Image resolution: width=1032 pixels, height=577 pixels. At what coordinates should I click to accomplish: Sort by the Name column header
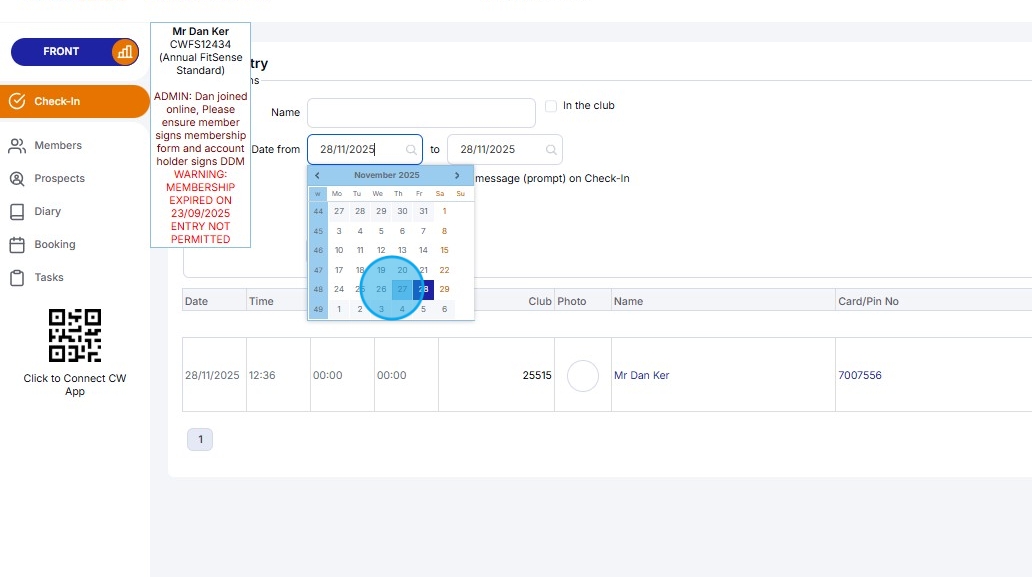coord(723,301)
